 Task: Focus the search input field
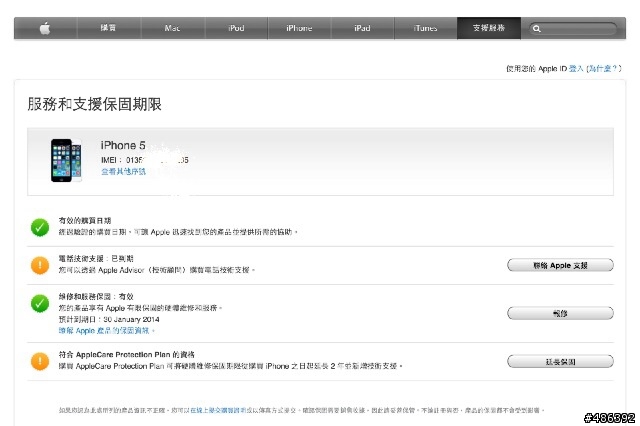coord(573,29)
